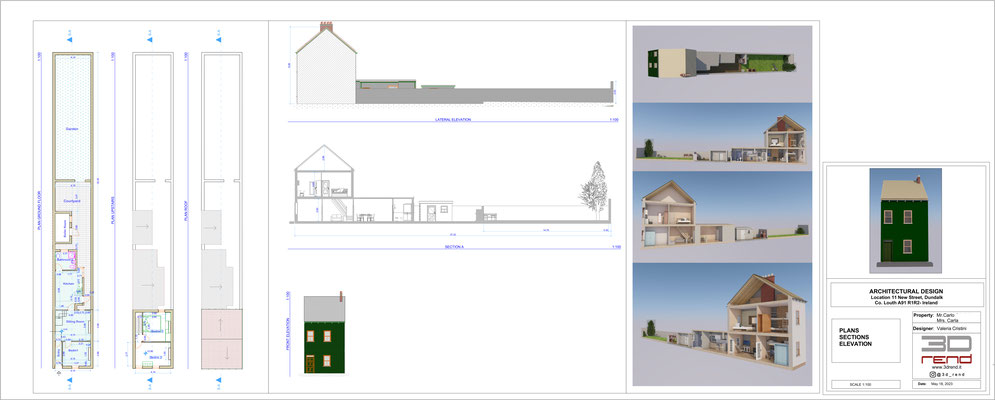Click the blue section arrow below the roof plan
This screenshot has width=995, height=400.
(218, 380)
